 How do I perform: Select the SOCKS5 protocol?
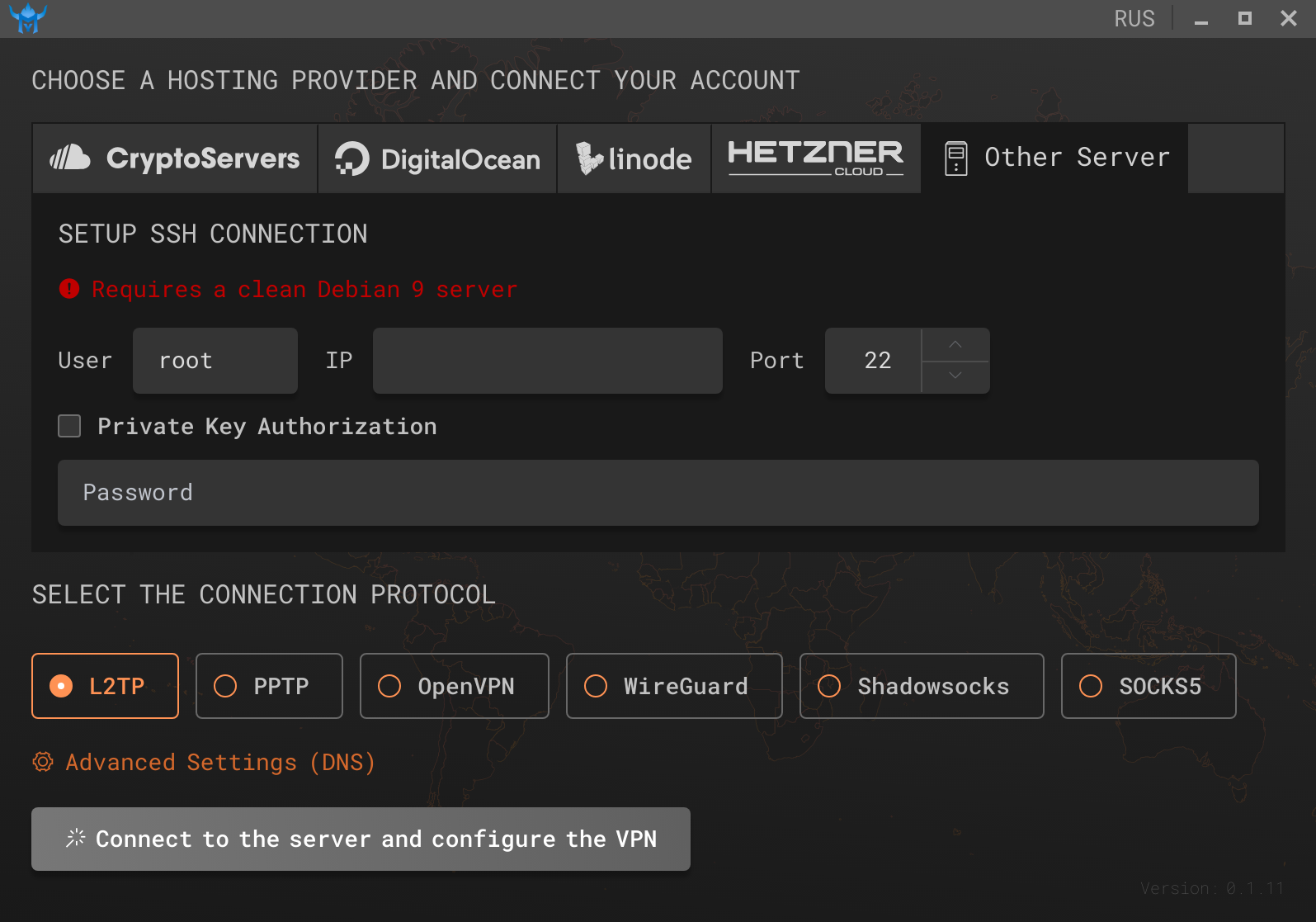pos(1149,686)
